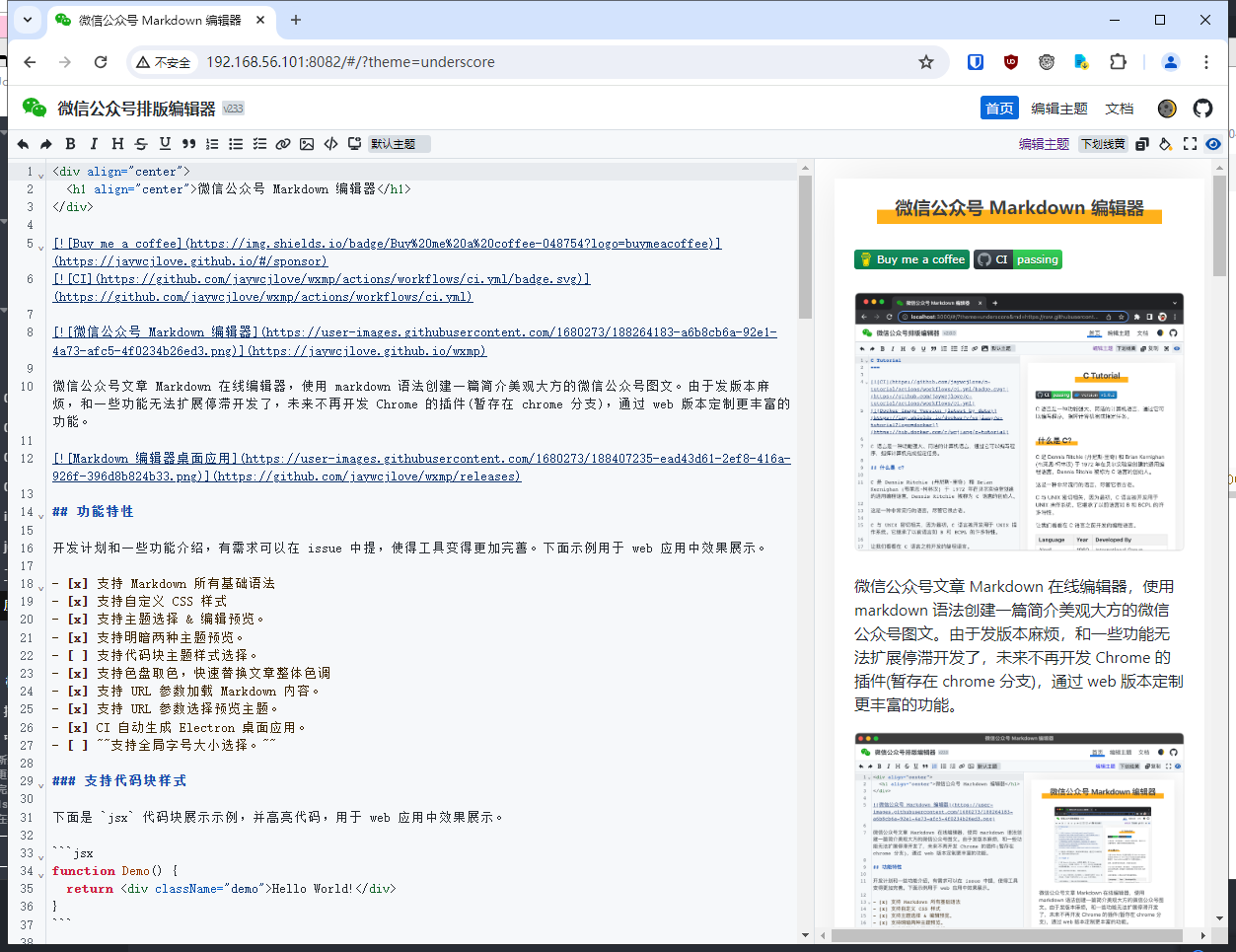
Task: Open the preview theme selector 下划线黄
Action: tap(1103, 144)
